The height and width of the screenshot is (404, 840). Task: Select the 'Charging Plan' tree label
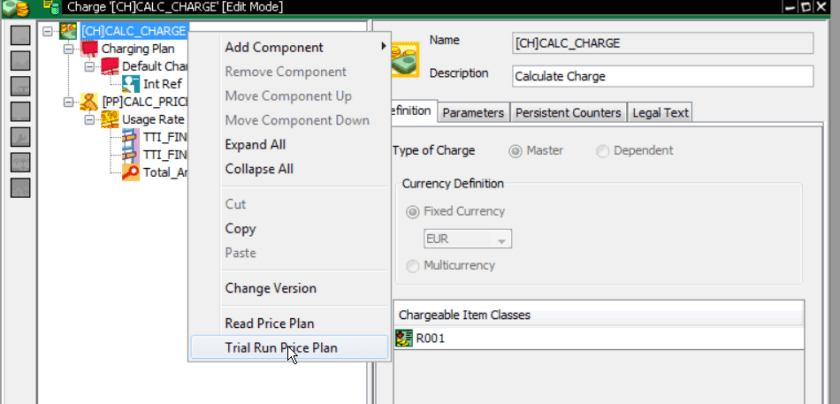point(138,49)
